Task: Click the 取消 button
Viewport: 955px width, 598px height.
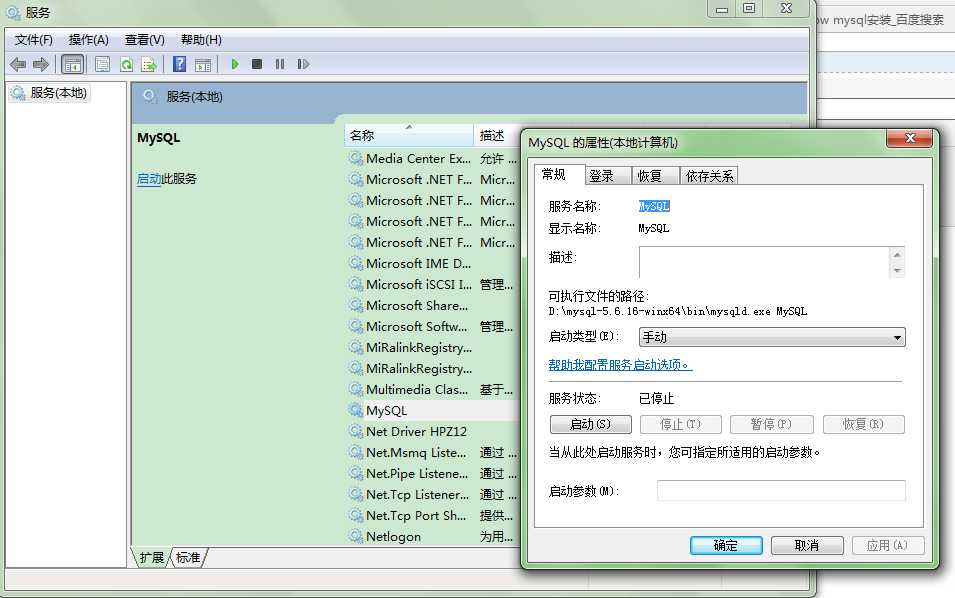Action: 807,545
